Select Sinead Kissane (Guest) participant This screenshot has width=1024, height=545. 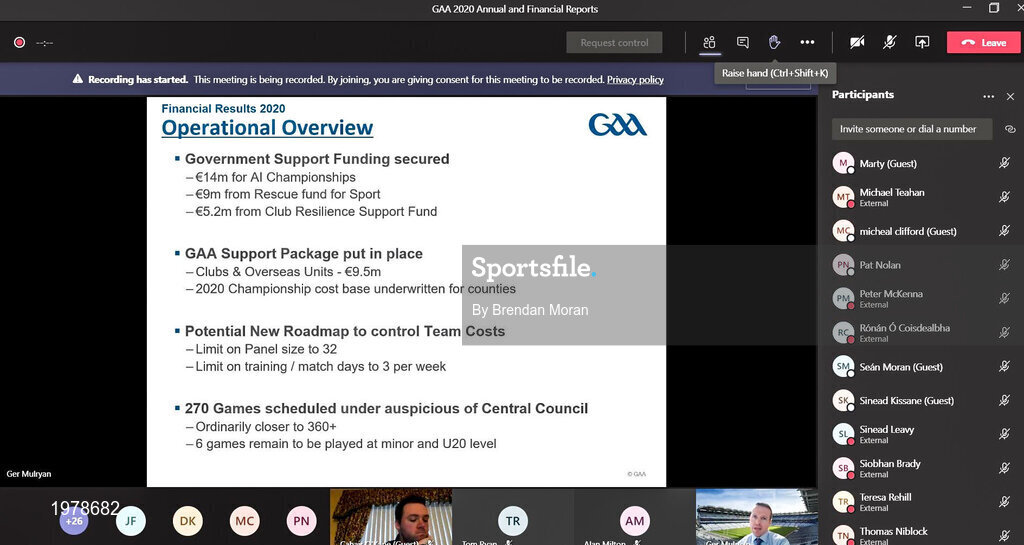[921, 401]
